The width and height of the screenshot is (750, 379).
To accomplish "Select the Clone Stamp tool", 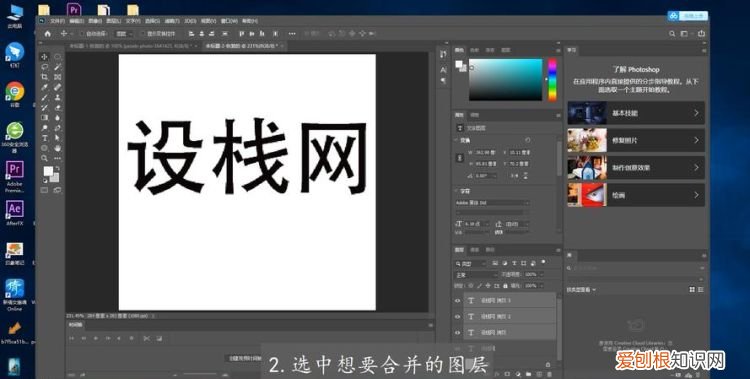I will [x=57, y=97].
